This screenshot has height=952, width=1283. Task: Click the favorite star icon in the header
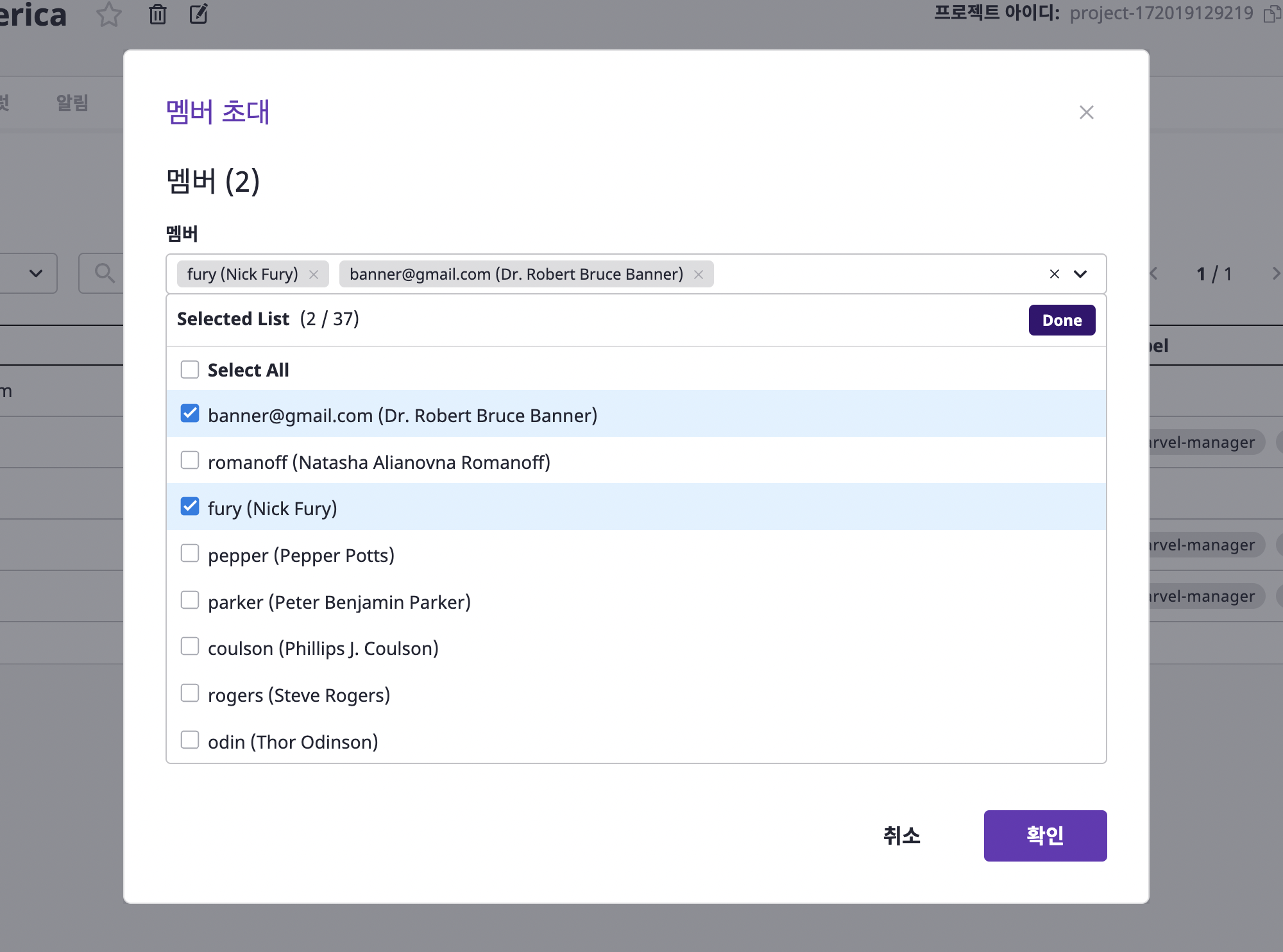click(108, 13)
